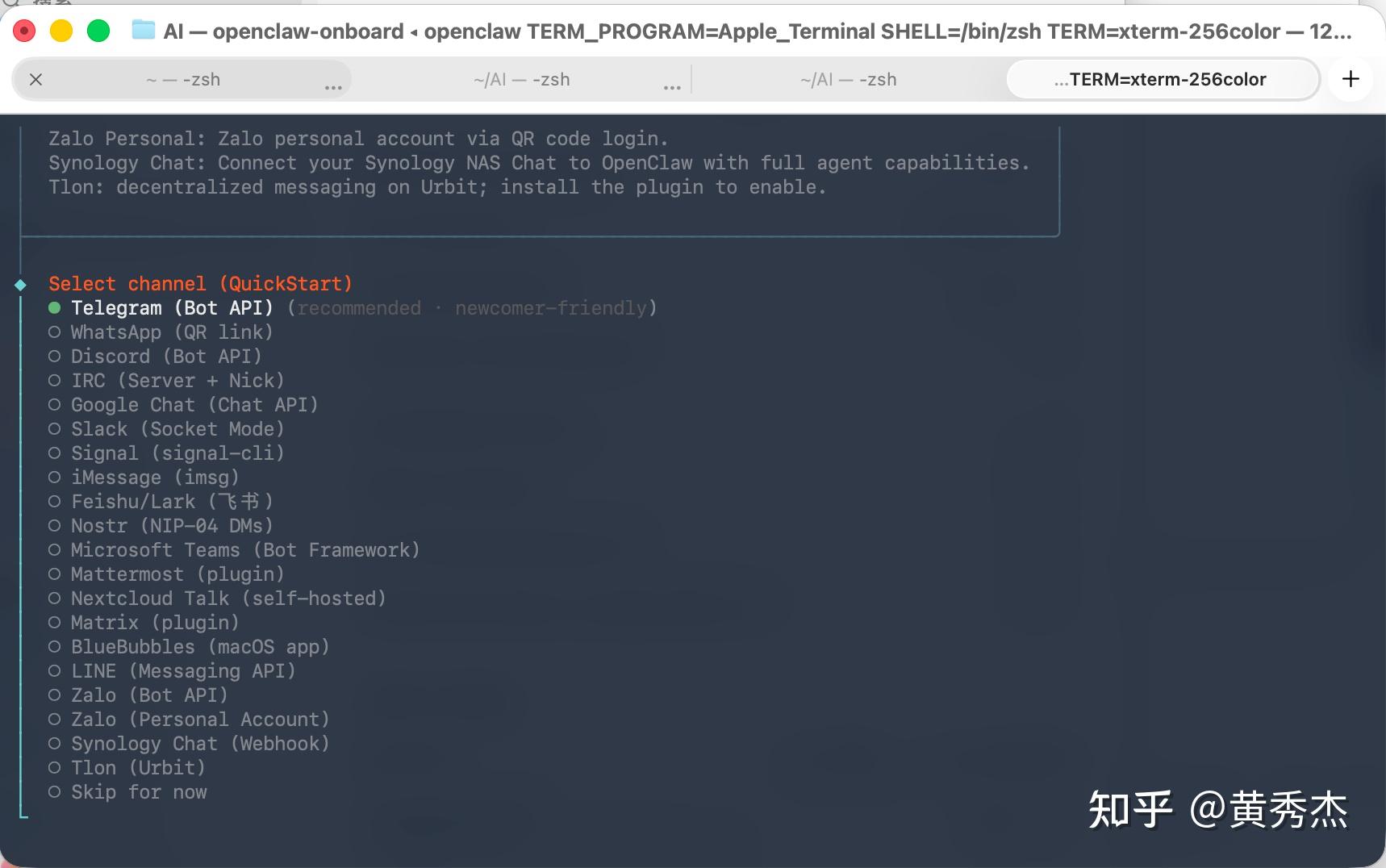1386x868 pixels.
Task: Click the 'Select channel (QuickStart)' prompt heading
Action: point(200,284)
